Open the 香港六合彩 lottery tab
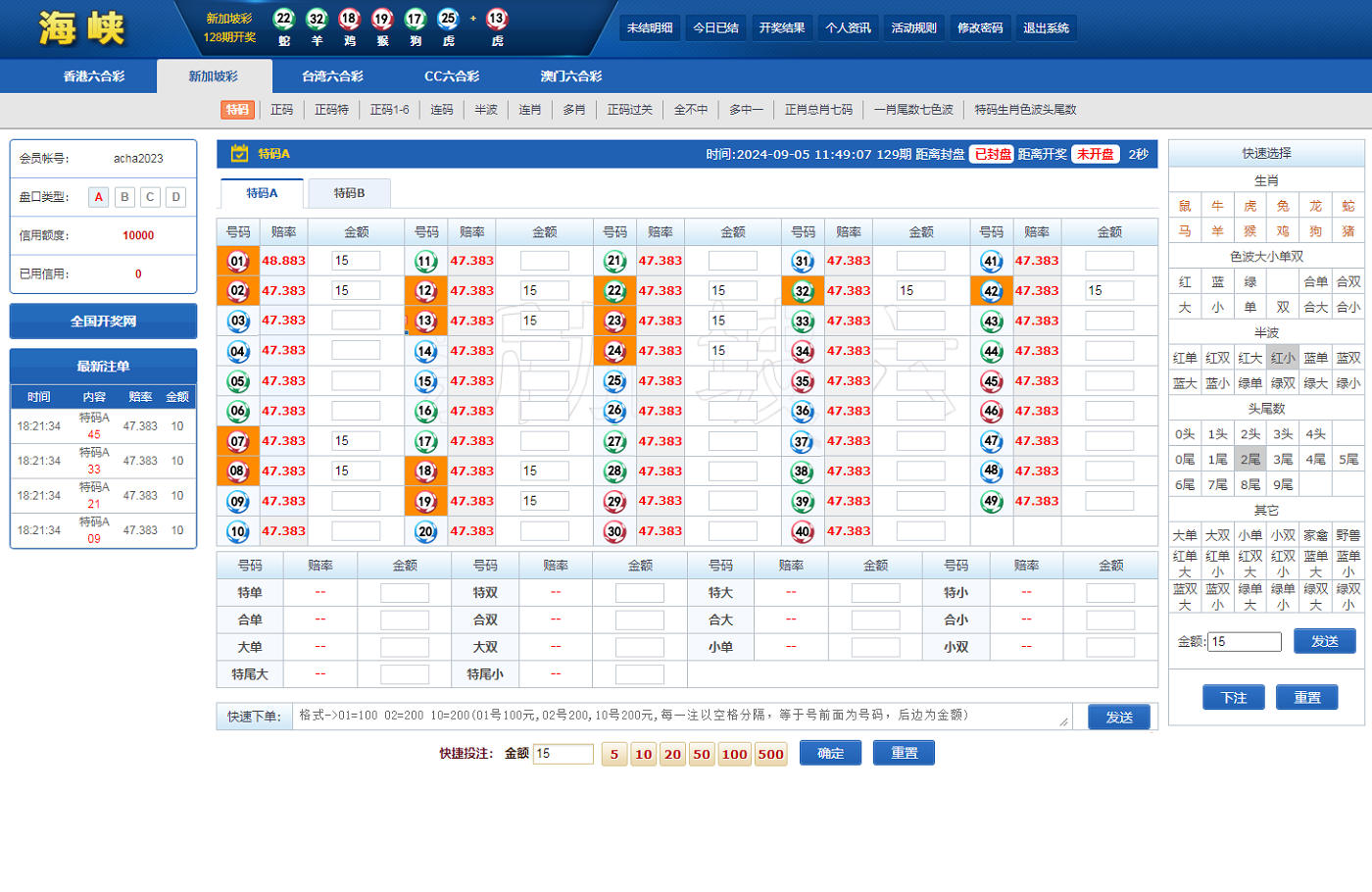Viewport: 1372px width, 892px height. click(x=94, y=76)
